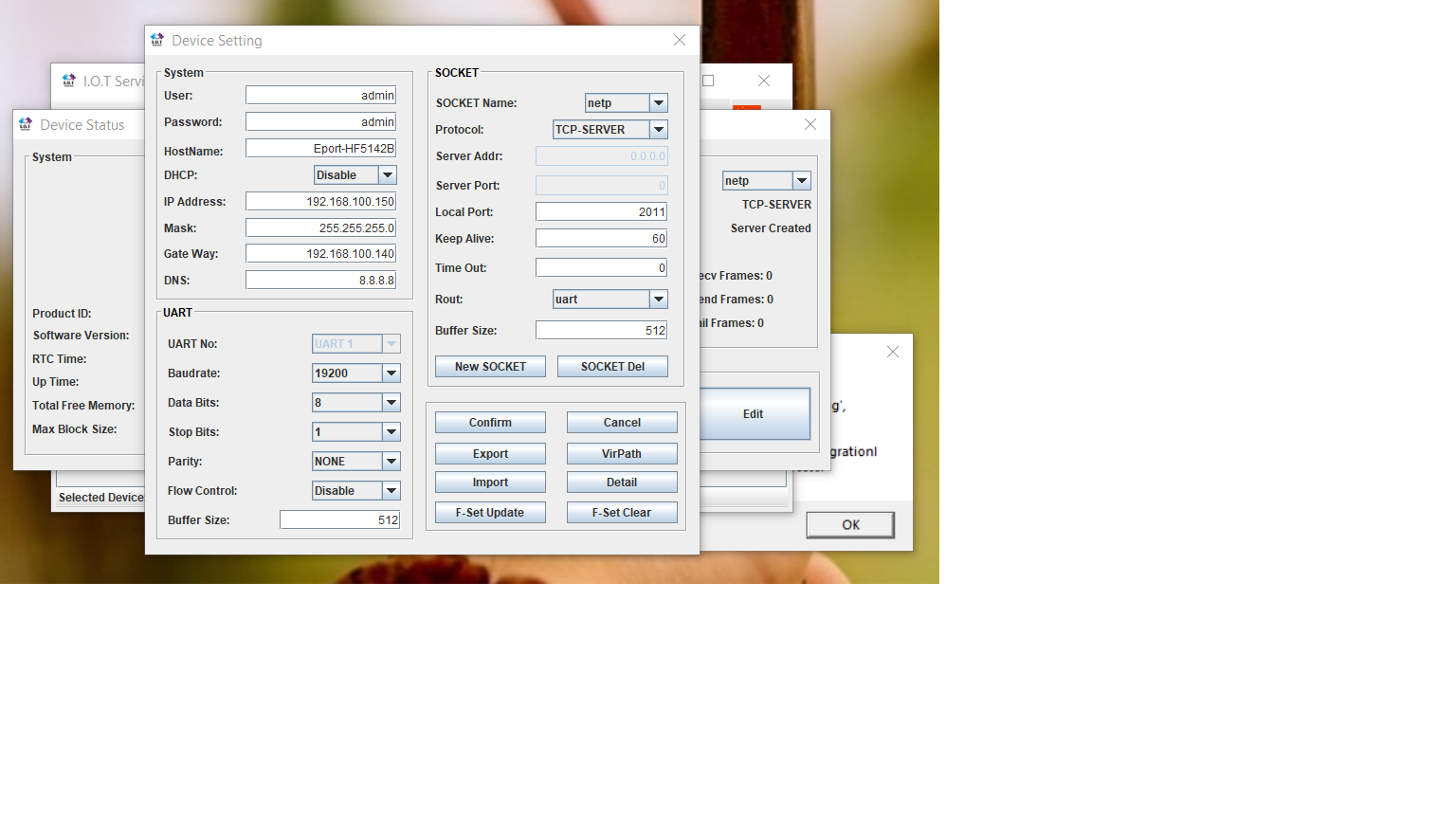Image resolution: width=1456 pixels, height=819 pixels.
Task: Click the SOCKET Del button
Action: click(x=612, y=367)
